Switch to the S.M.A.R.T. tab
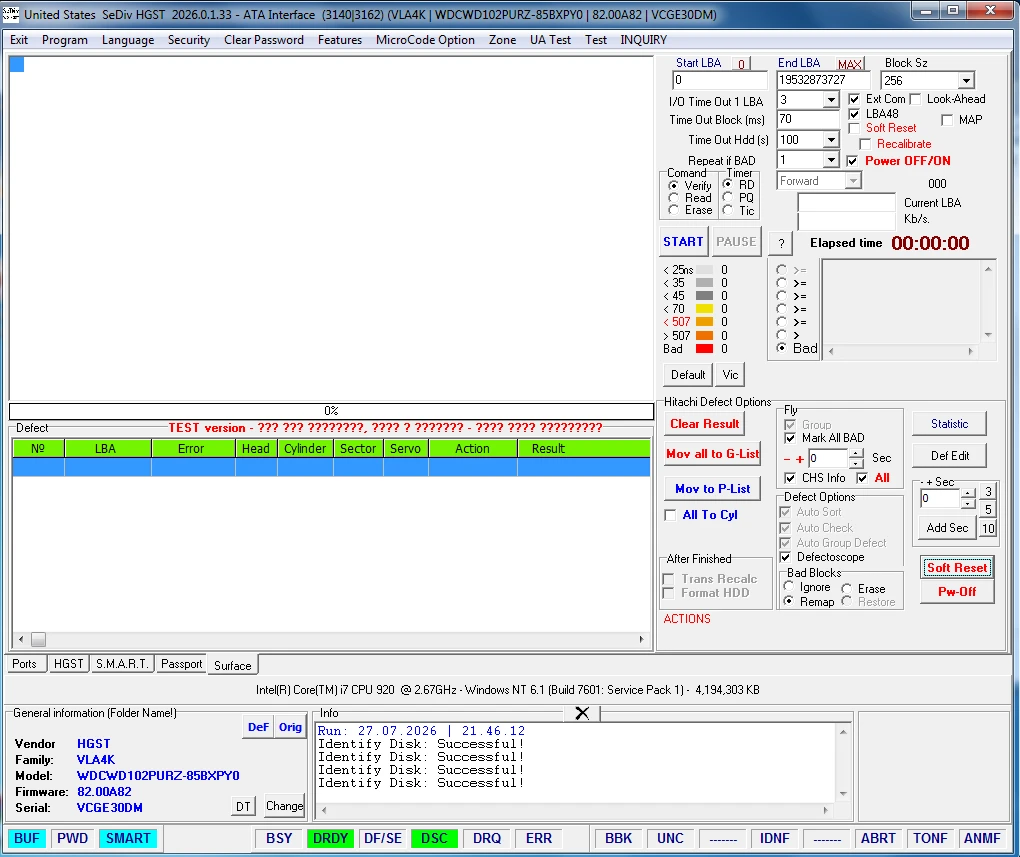 122,664
